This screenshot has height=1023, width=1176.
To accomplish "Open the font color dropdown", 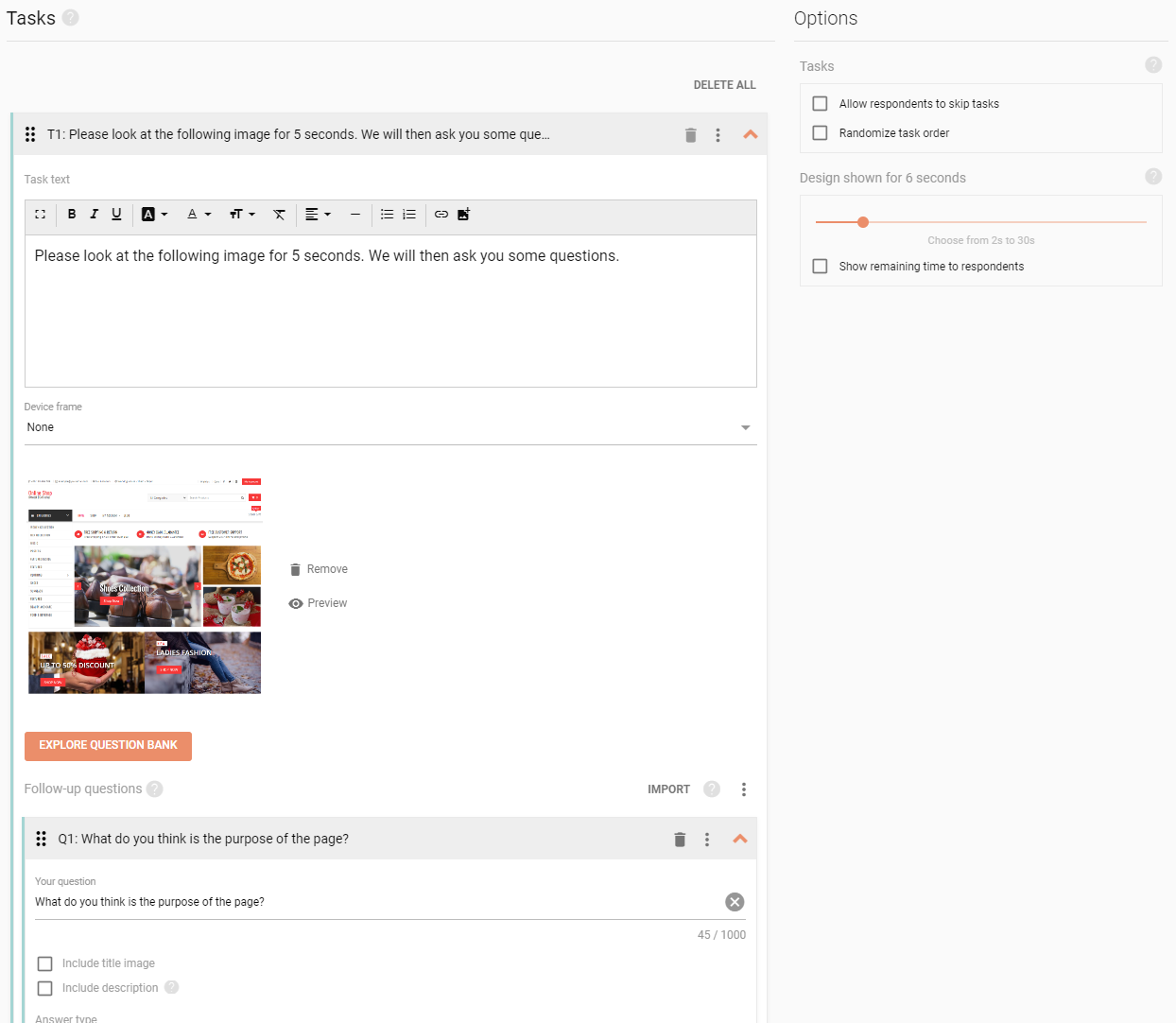I will (199, 215).
